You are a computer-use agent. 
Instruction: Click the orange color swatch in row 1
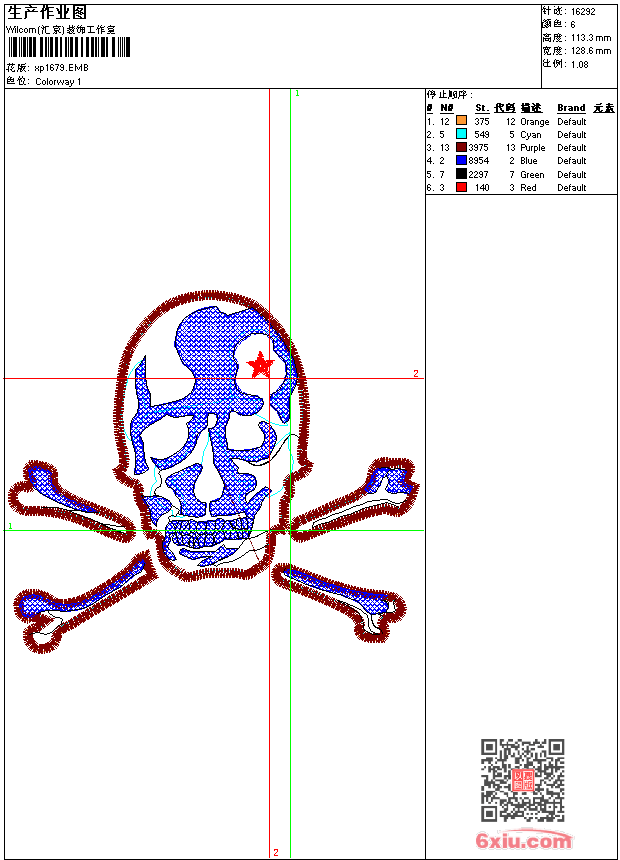click(x=461, y=121)
